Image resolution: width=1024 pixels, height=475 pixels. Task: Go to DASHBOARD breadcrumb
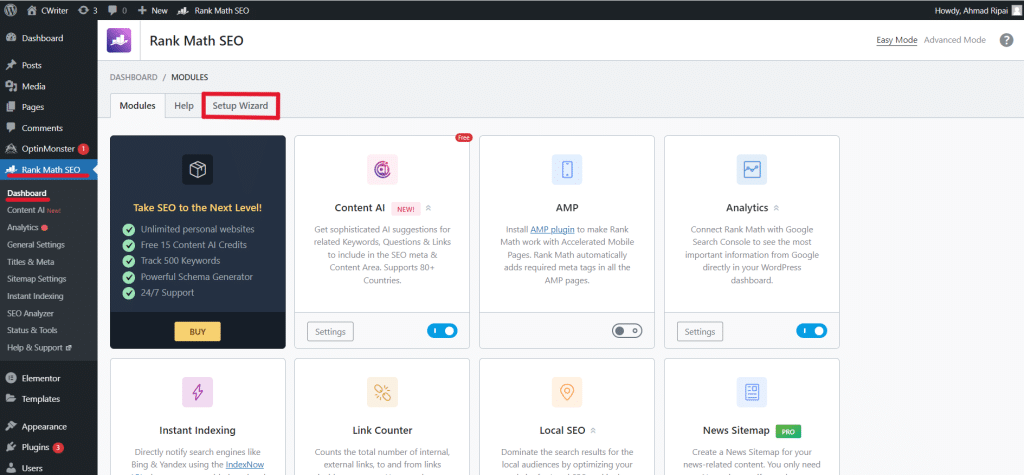133,77
